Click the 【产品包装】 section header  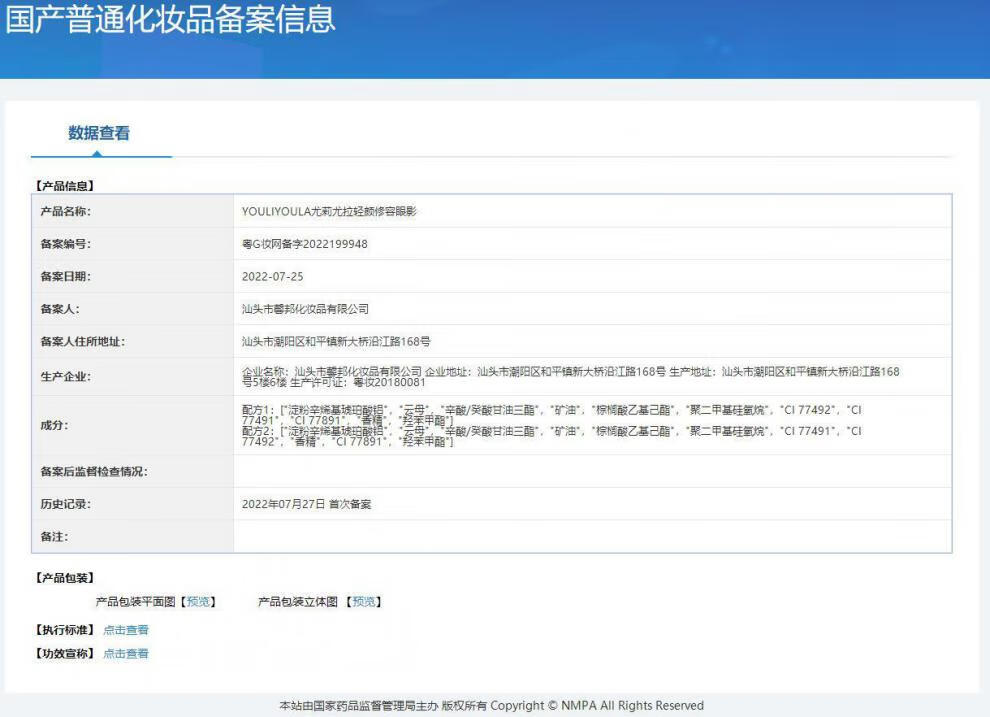pos(65,578)
